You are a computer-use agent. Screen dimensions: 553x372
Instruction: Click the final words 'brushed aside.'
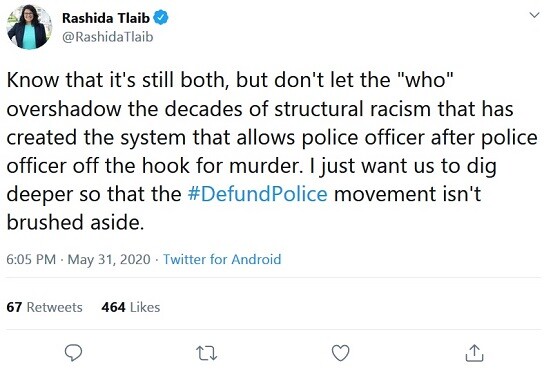[x=75, y=222]
